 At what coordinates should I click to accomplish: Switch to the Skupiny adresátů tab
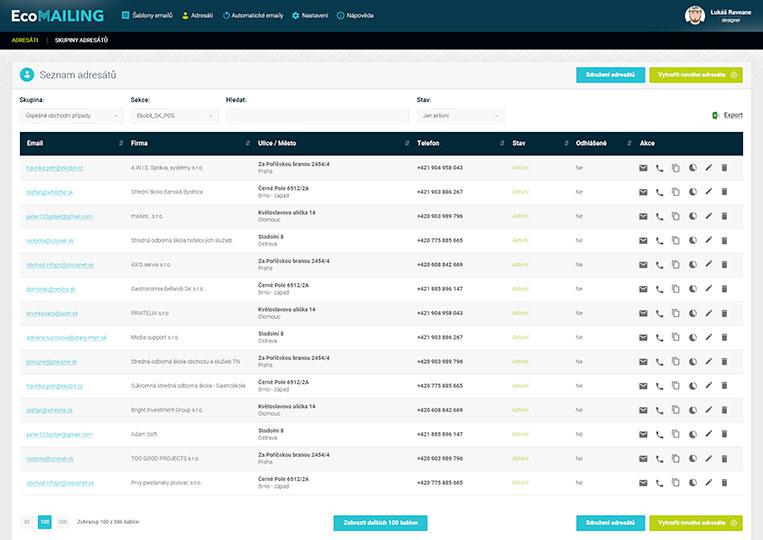[81, 40]
